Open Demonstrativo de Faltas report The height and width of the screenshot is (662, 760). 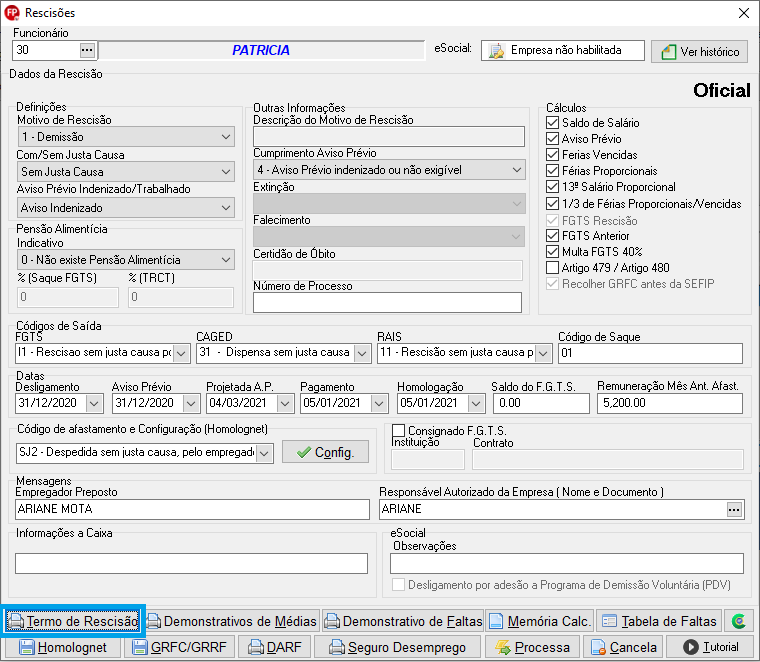pos(403,621)
